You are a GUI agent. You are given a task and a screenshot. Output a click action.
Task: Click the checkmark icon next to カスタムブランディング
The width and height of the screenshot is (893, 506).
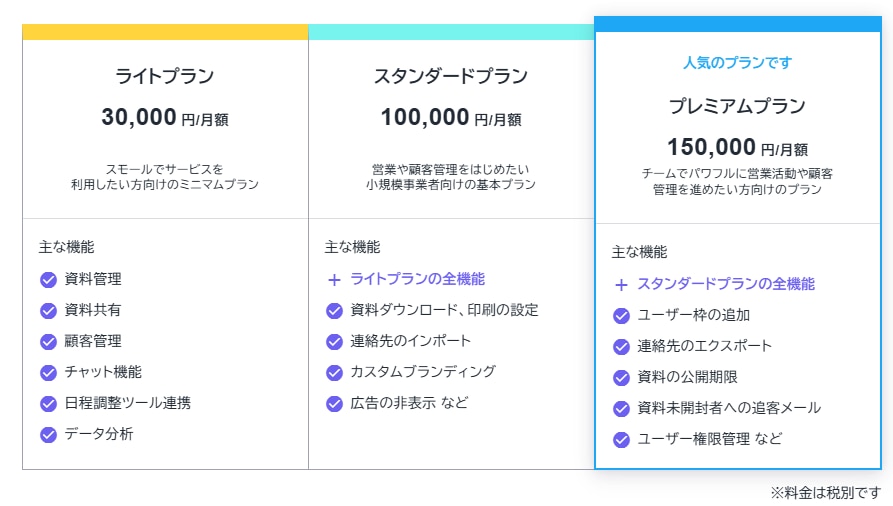point(334,372)
